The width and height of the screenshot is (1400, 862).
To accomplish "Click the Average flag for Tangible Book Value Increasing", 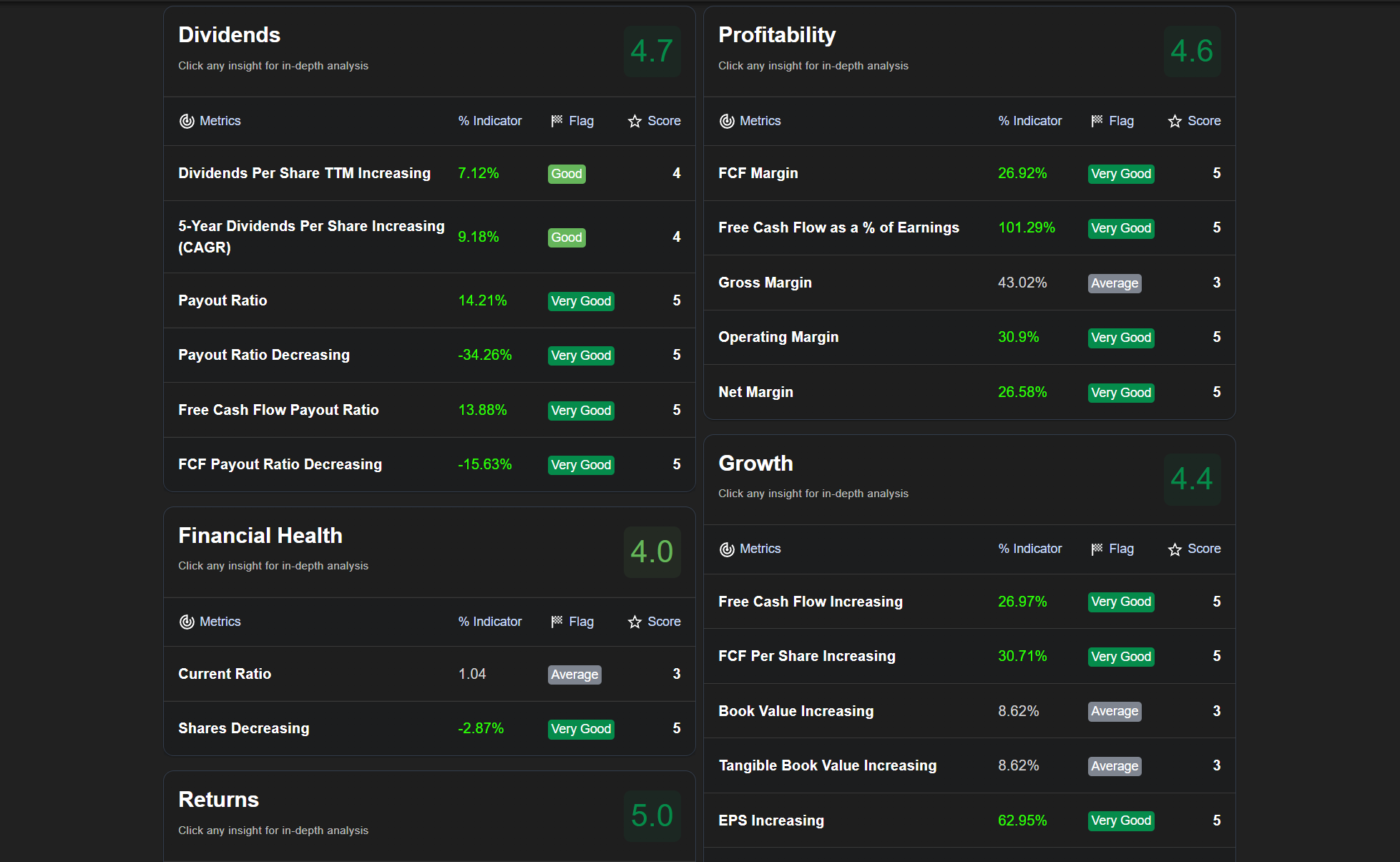I will click(1115, 766).
